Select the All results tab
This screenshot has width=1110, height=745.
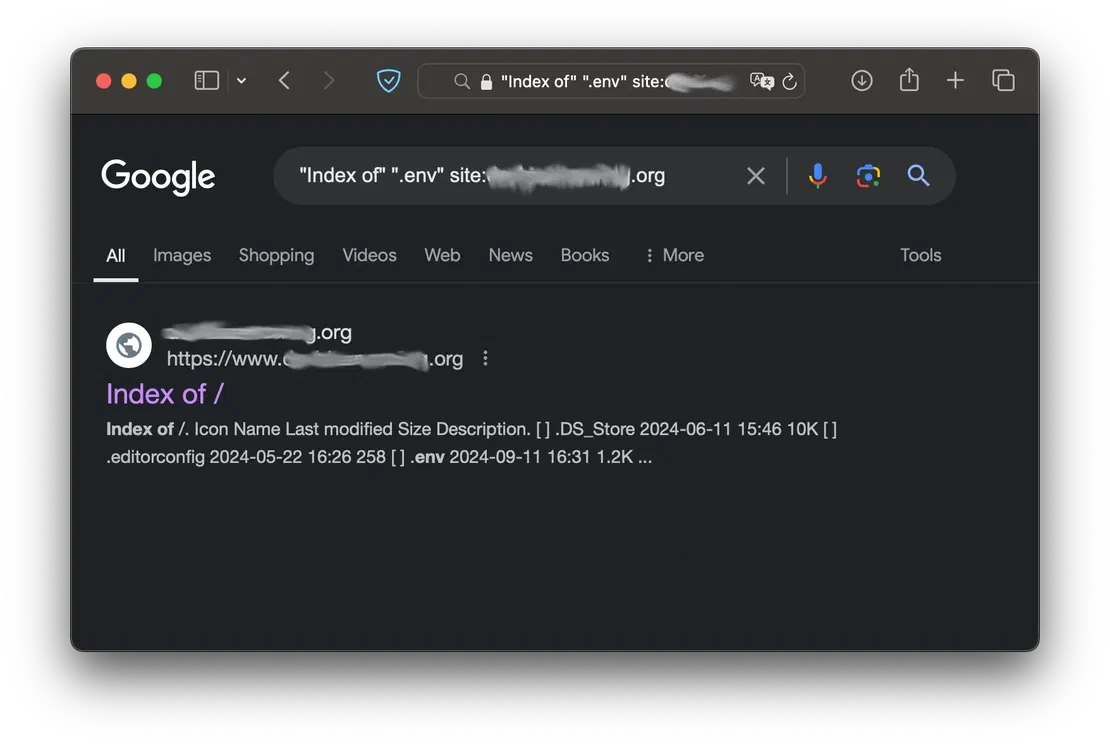point(115,255)
